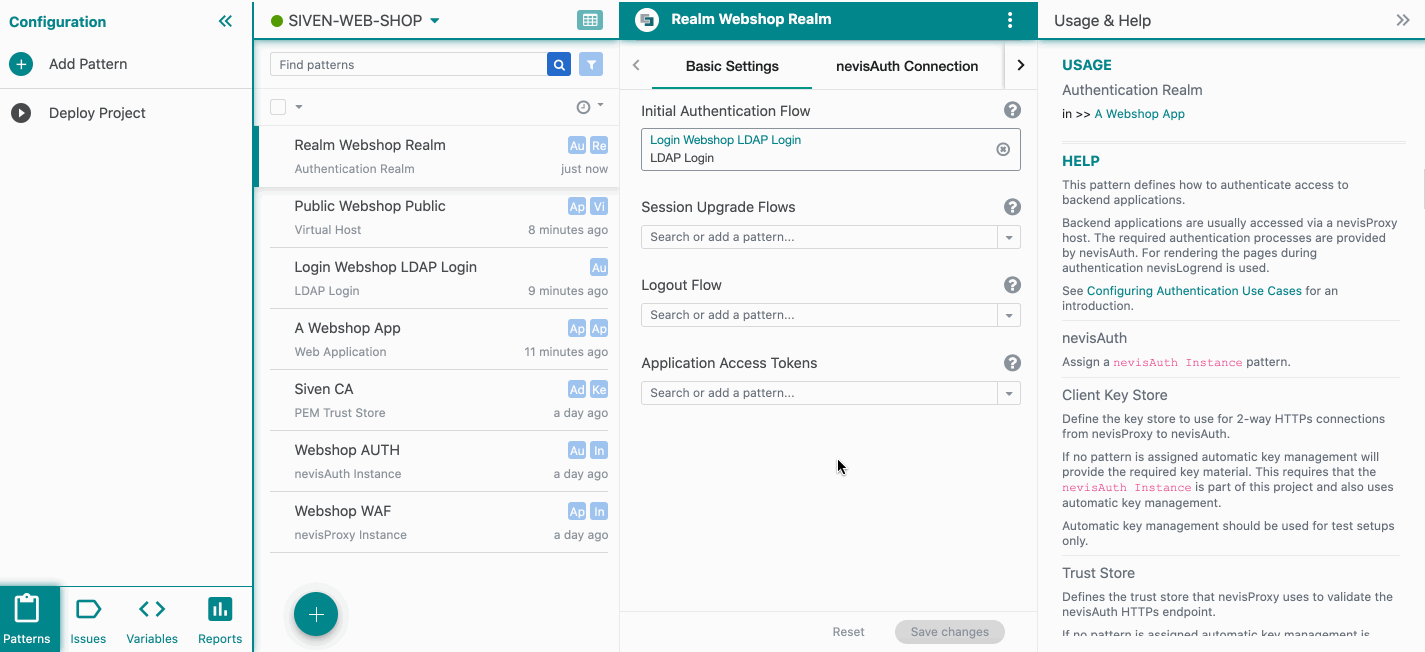Open the Issues tab in bottom navigation
Screen dimensions: 1425x652
coord(88,620)
